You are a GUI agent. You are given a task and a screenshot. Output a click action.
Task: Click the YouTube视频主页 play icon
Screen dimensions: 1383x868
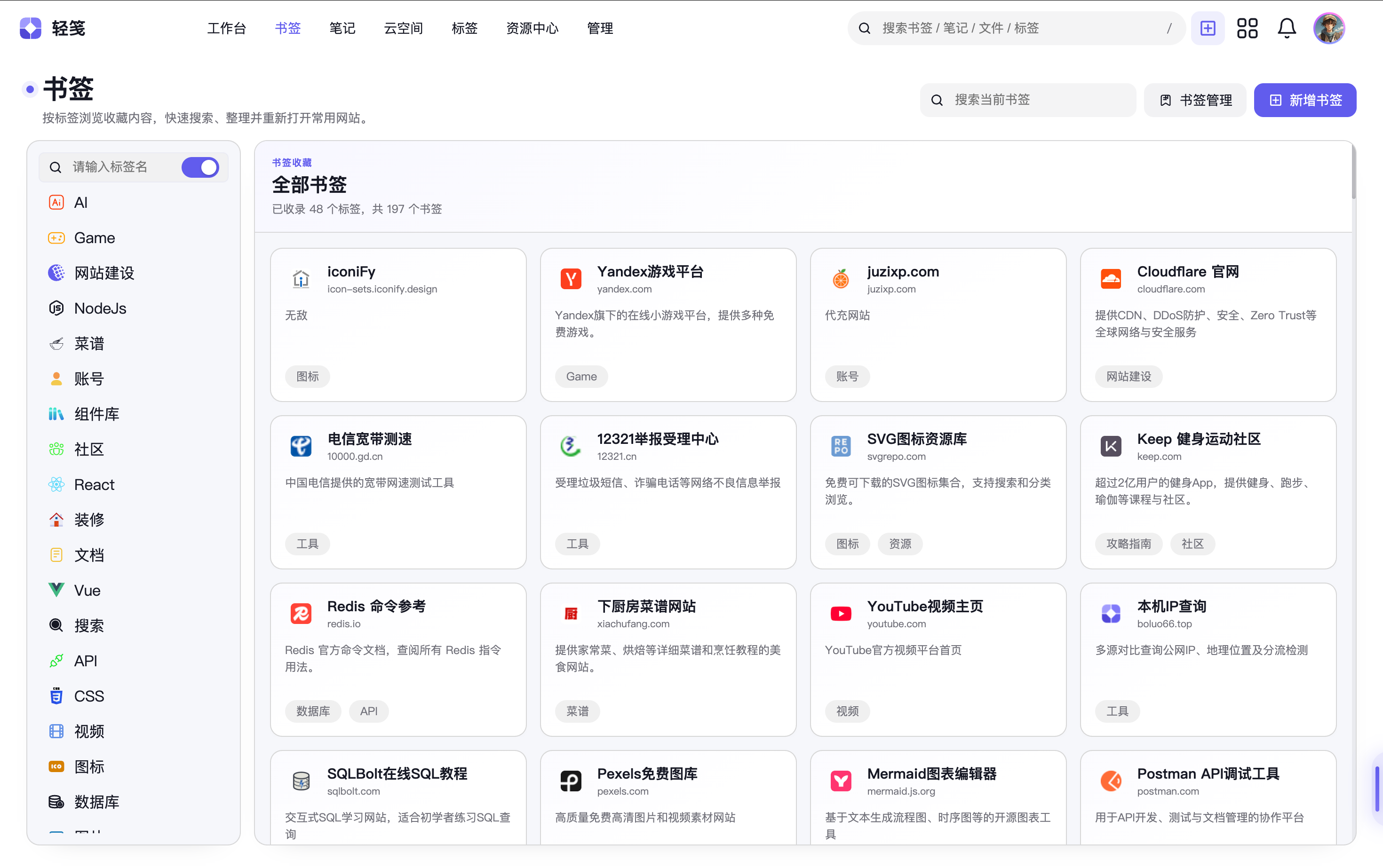pyautogui.click(x=841, y=614)
